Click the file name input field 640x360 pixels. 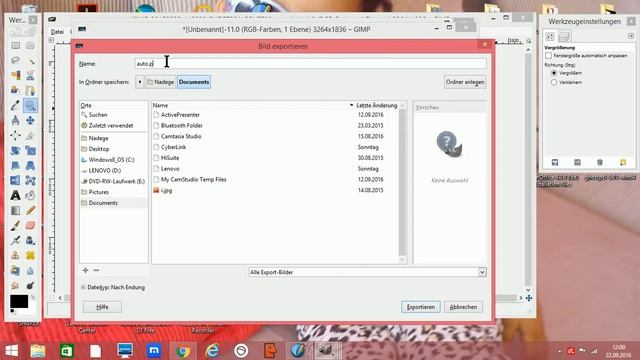click(x=311, y=64)
